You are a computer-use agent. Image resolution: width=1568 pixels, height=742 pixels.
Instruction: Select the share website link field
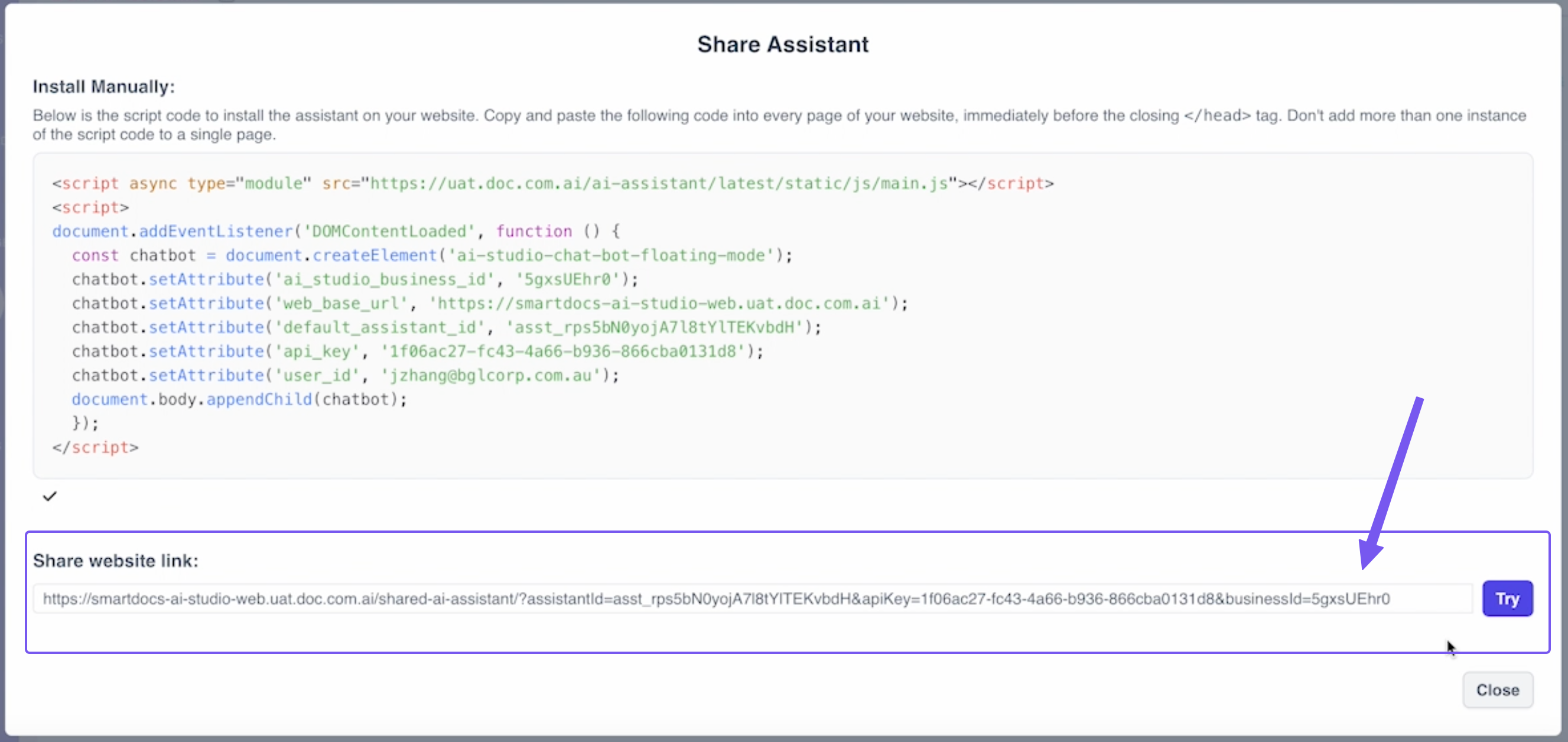click(752, 598)
